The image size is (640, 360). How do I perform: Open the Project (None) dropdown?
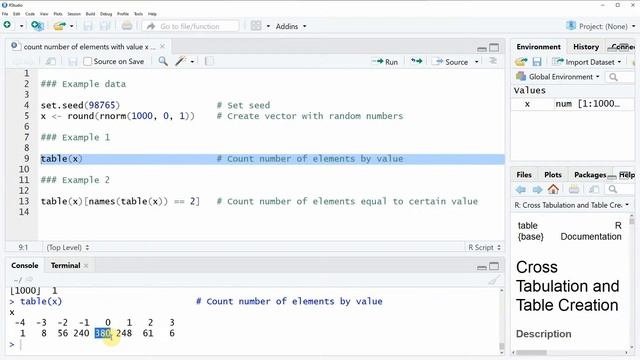pyautogui.click(x=601, y=26)
